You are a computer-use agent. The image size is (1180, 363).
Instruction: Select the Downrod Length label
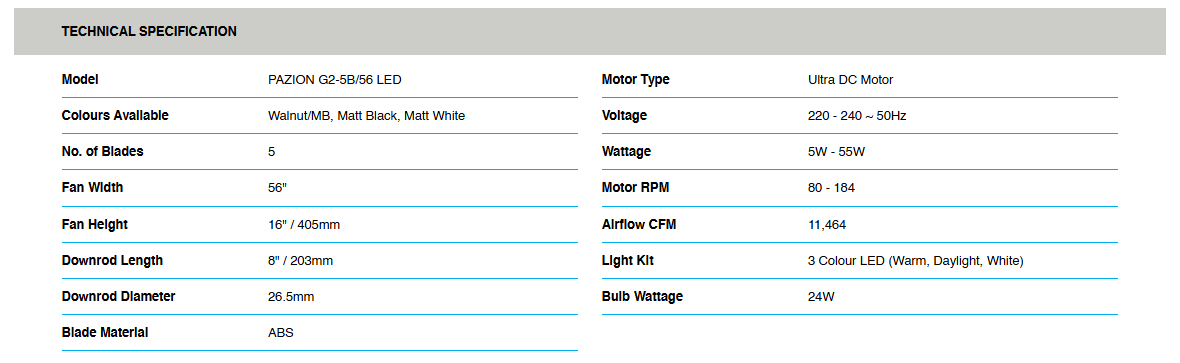click(x=112, y=261)
